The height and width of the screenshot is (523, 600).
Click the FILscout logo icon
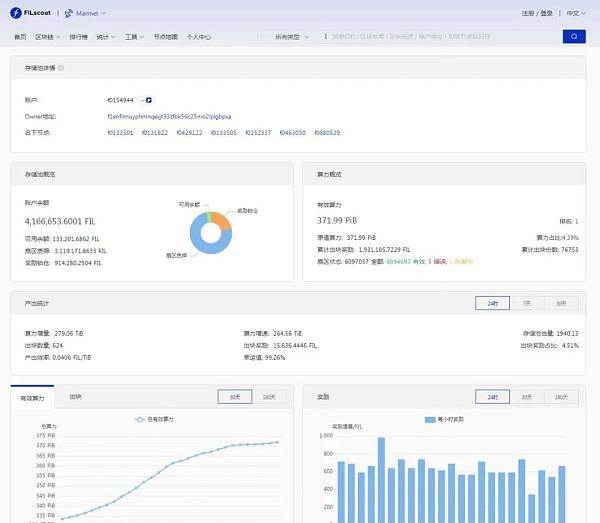[x=16, y=13]
